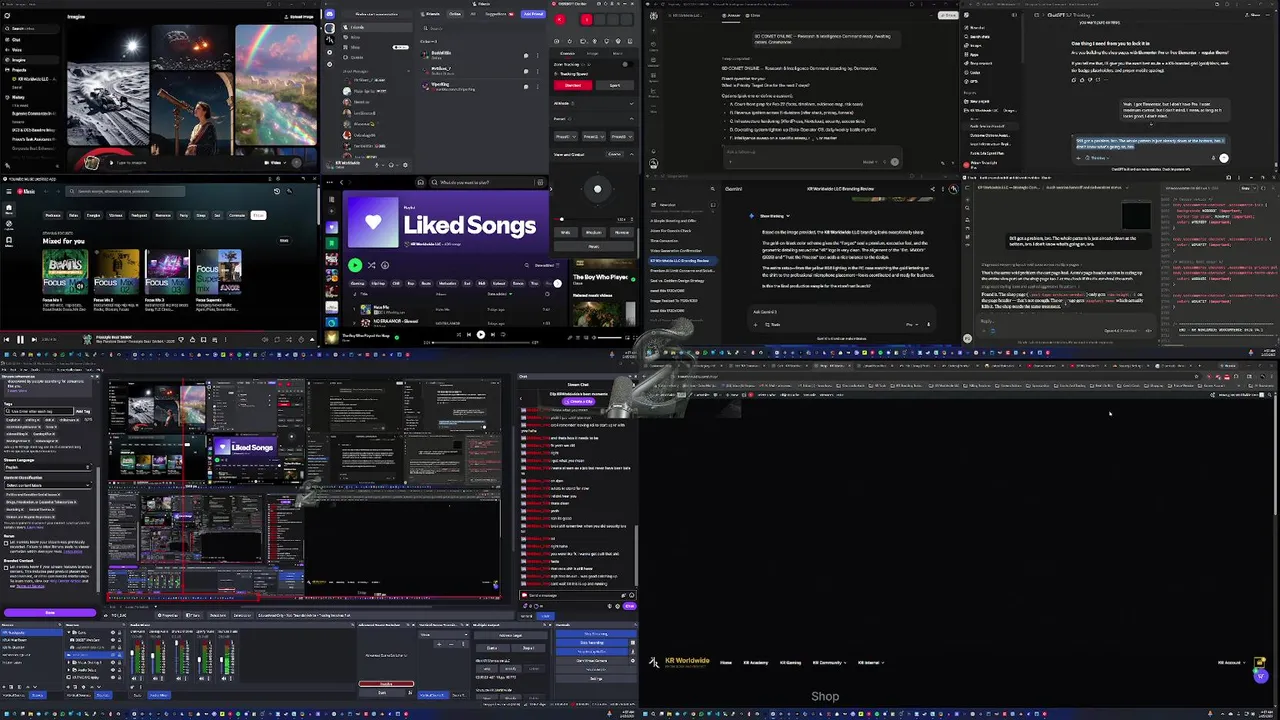Open Library in YouTube Music sidebar
Screen dimensions: 1280x720
[9, 242]
